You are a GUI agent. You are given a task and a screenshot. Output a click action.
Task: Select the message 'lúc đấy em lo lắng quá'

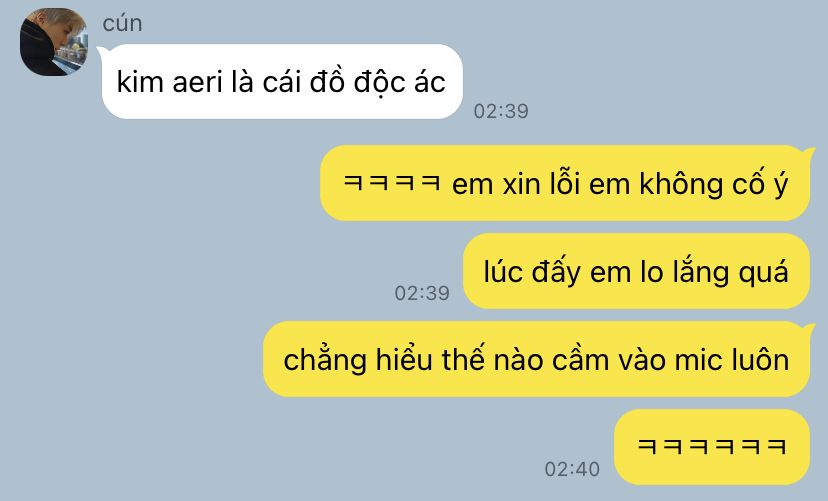click(x=636, y=271)
